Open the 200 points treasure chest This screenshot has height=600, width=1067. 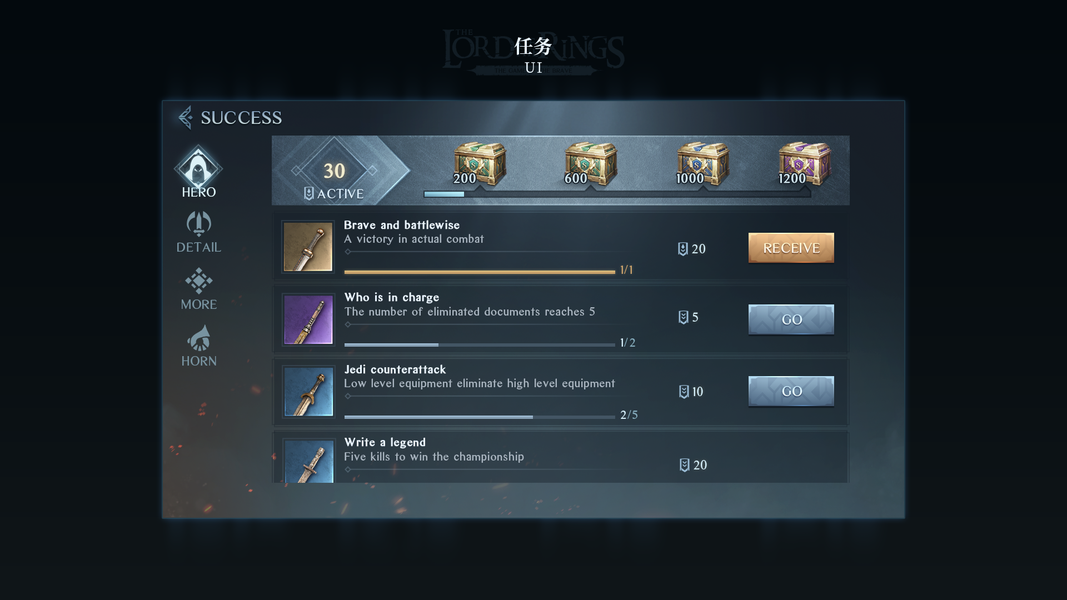click(x=480, y=163)
